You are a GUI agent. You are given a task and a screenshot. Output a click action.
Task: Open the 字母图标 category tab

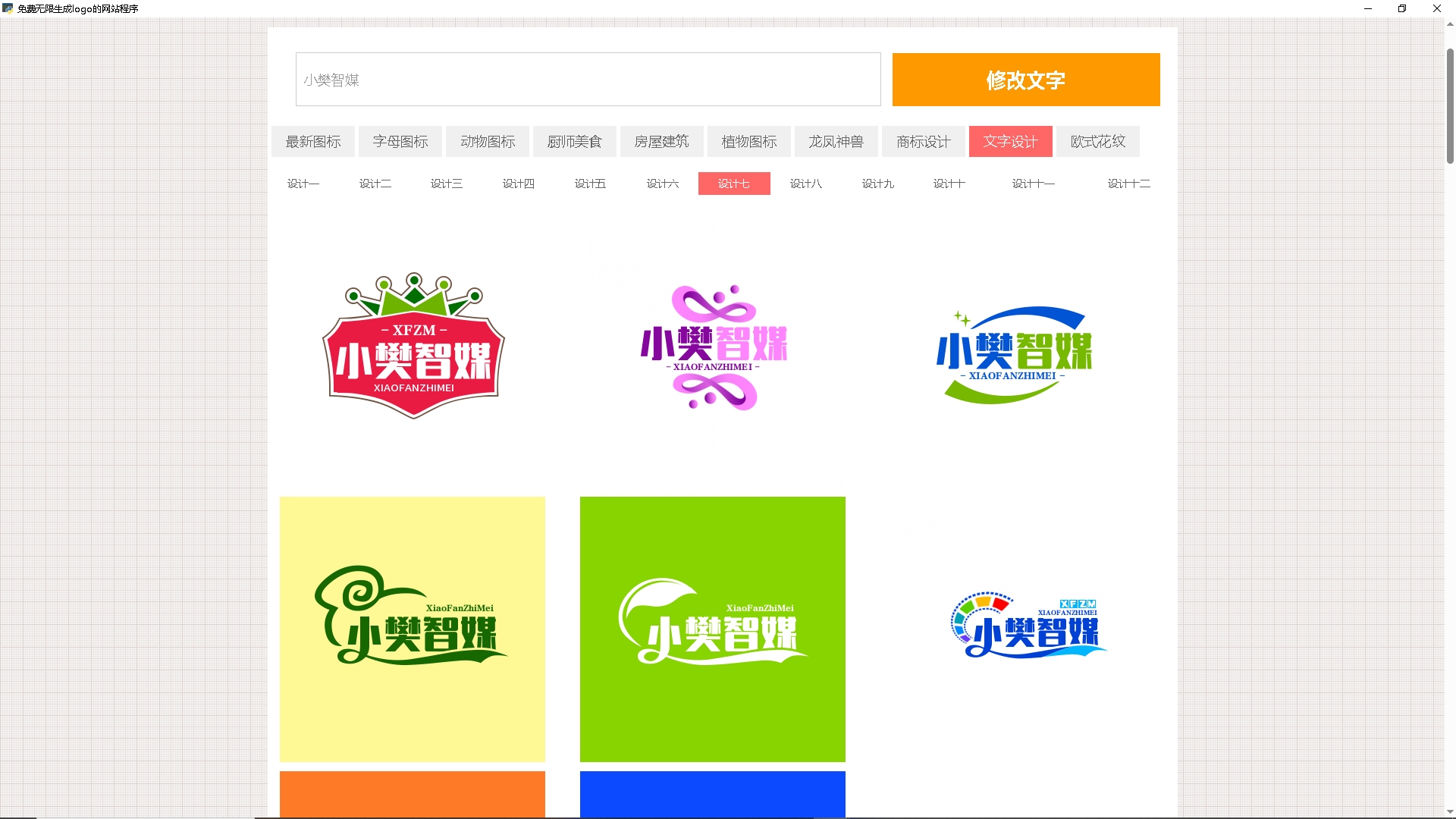click(400, 142)
